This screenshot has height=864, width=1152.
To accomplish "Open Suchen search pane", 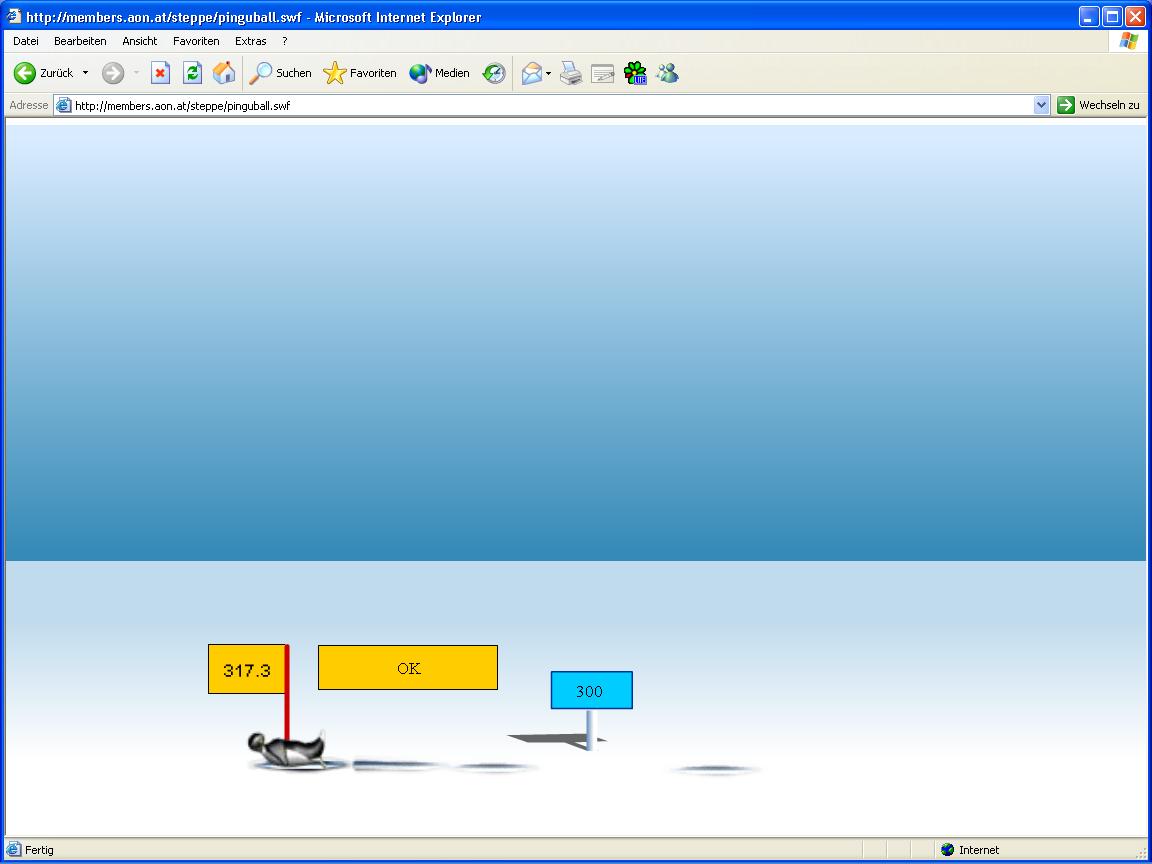I will click(280, 73).
